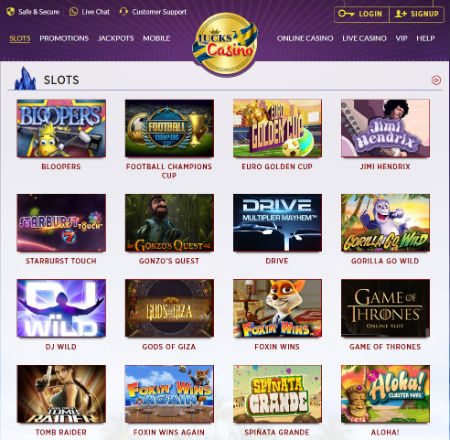Click the Jimi Hendrix title link

pos(385,167)
